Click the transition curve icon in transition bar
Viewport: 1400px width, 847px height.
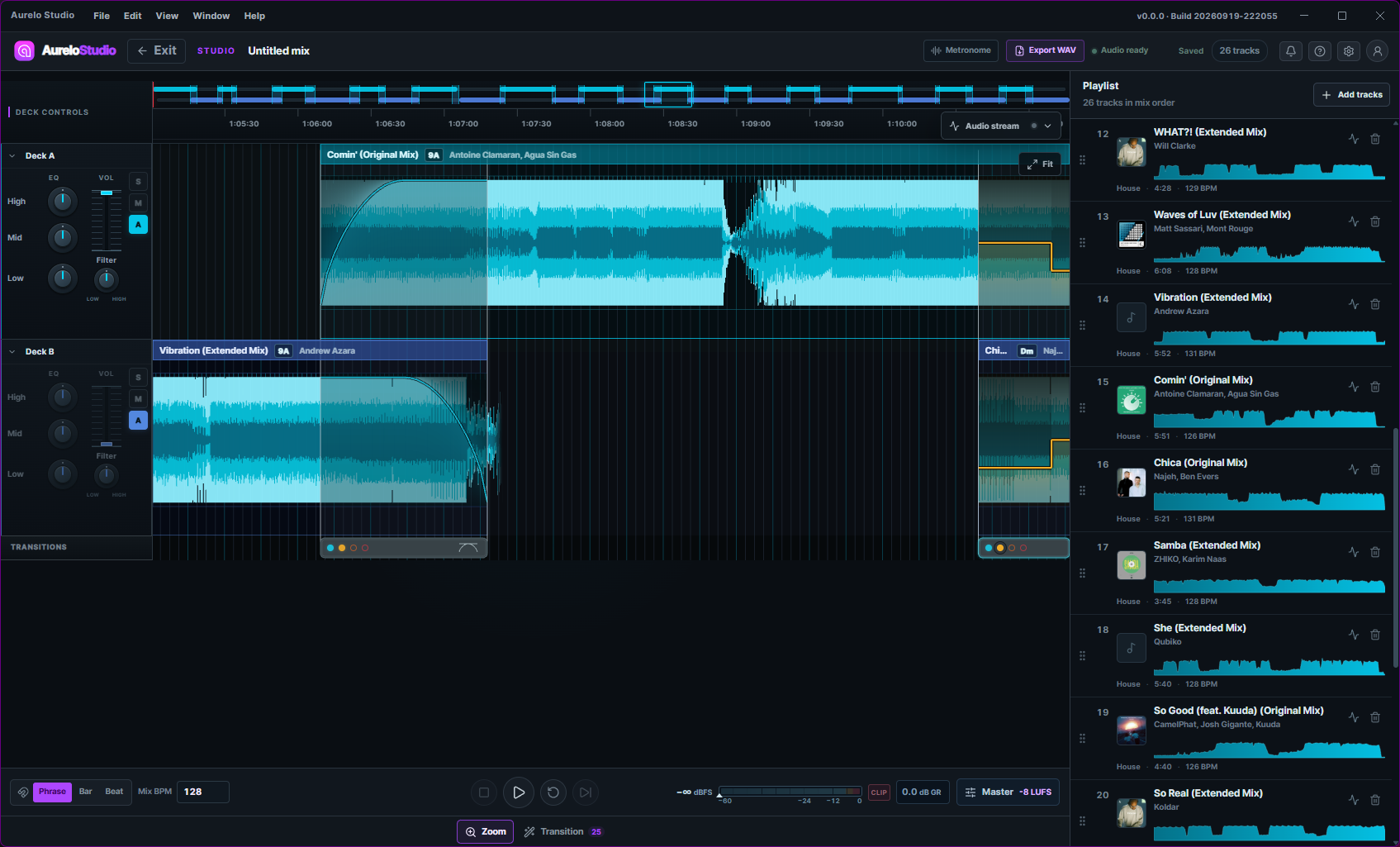tap(468, 548)
